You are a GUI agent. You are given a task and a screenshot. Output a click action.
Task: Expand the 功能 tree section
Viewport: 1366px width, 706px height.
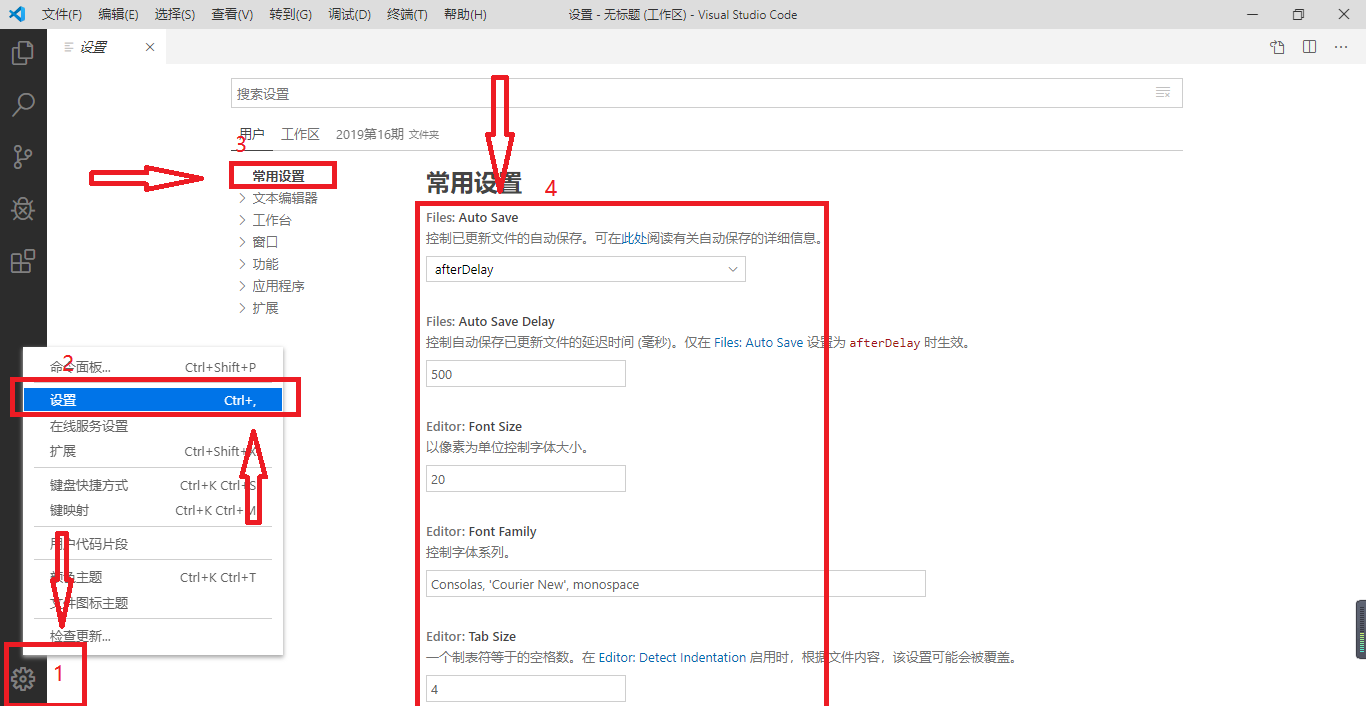point(258,264)
